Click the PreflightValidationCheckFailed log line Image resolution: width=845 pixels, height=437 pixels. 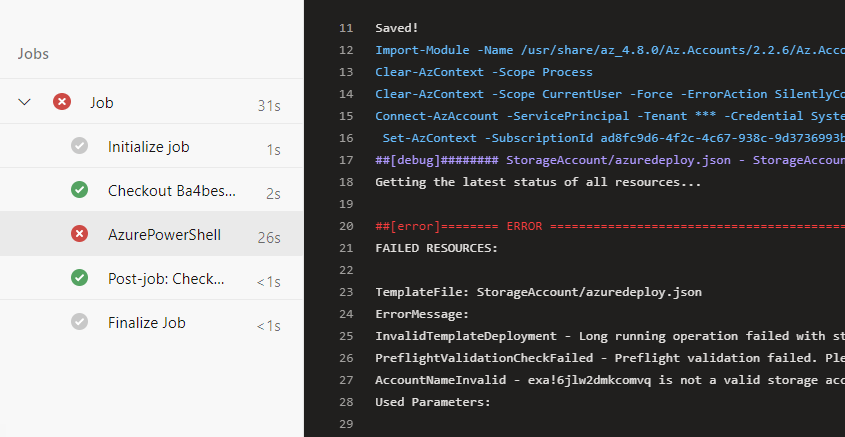610,358
